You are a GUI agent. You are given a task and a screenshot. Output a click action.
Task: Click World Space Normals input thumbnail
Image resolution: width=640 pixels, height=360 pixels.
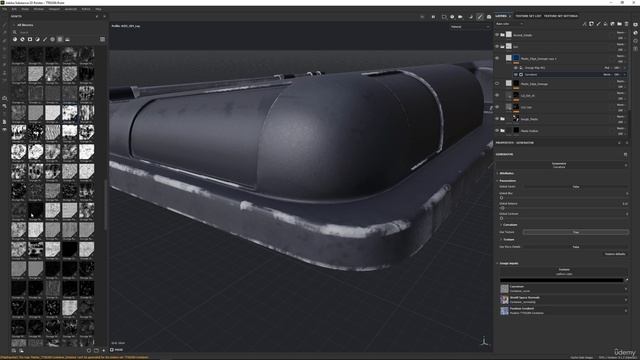[x=504, y=300]
